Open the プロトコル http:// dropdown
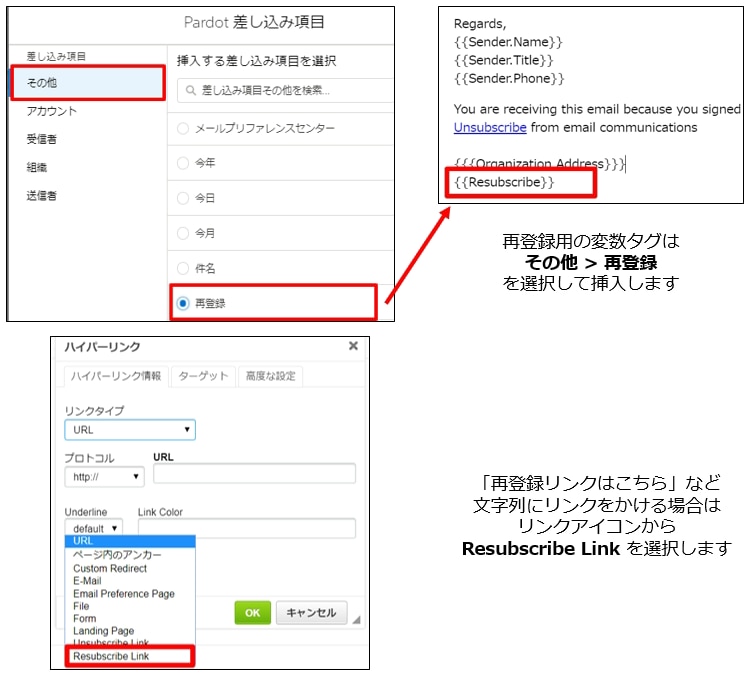 104,476
